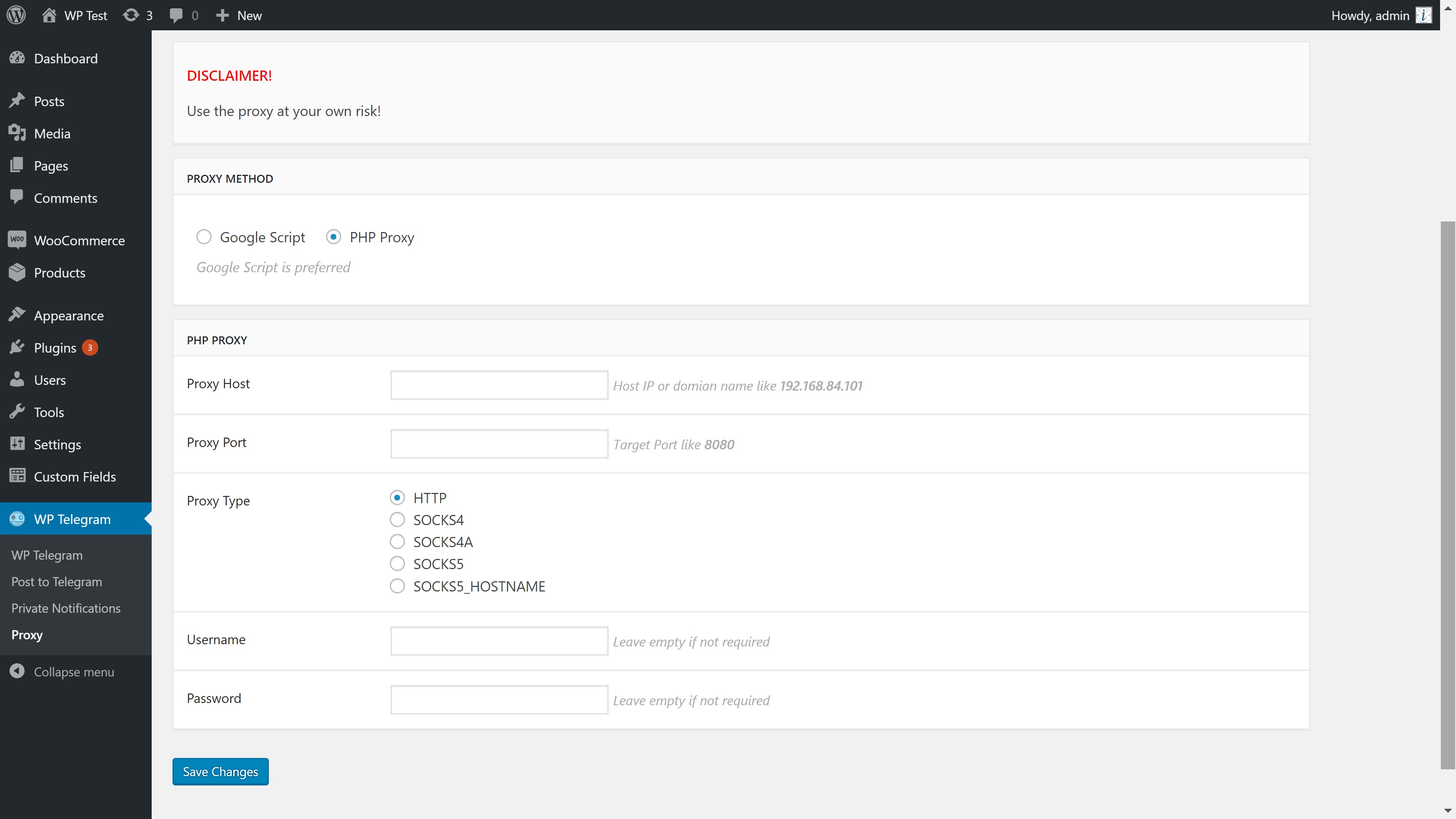Image resolution: width=1456 pixels, height=819 pixels.
Task: Focus the Proxy Host input field
Action: tap(499, 385)
